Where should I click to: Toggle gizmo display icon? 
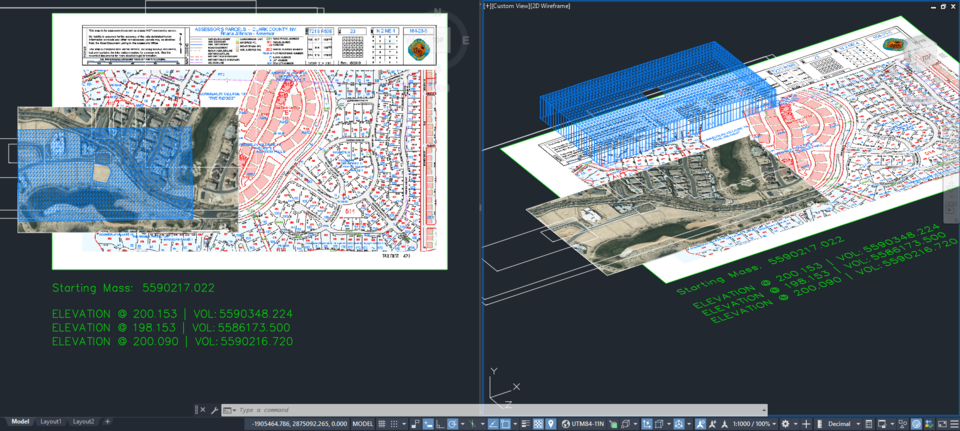pyautogui.click(x=679, y=424)
